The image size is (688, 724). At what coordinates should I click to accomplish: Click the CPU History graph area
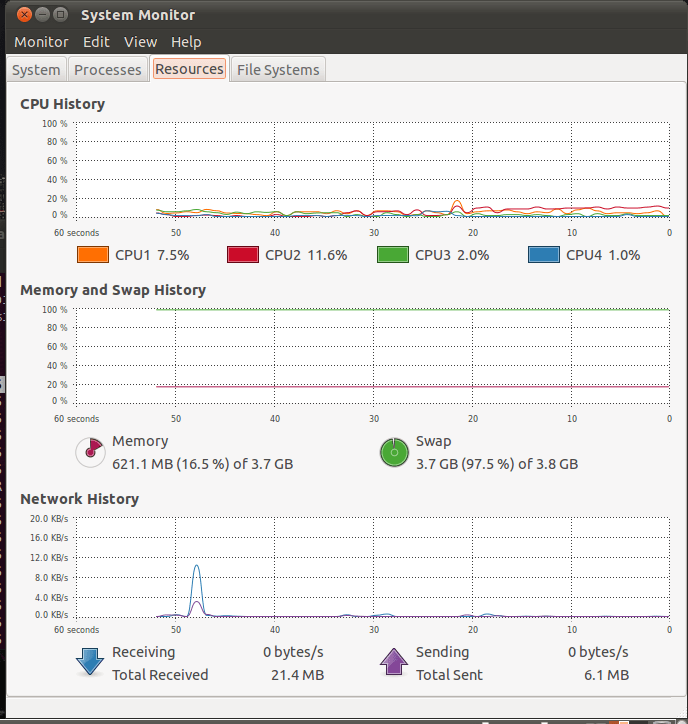[373, 169]
